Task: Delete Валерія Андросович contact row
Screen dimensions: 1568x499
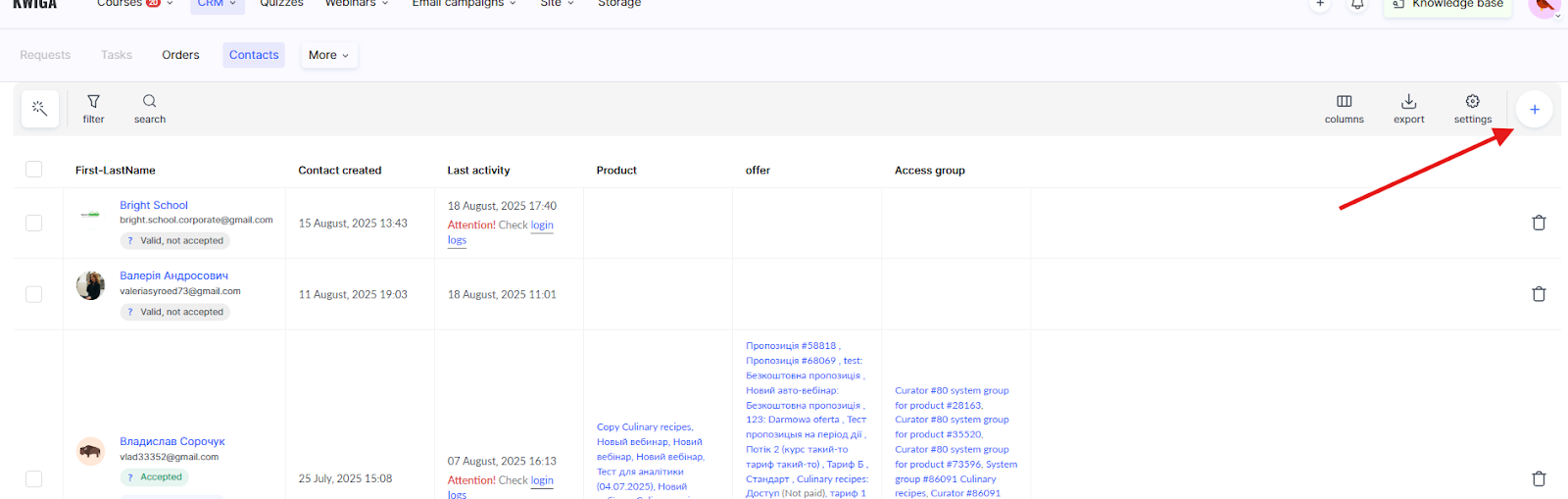Action: 1539,294
